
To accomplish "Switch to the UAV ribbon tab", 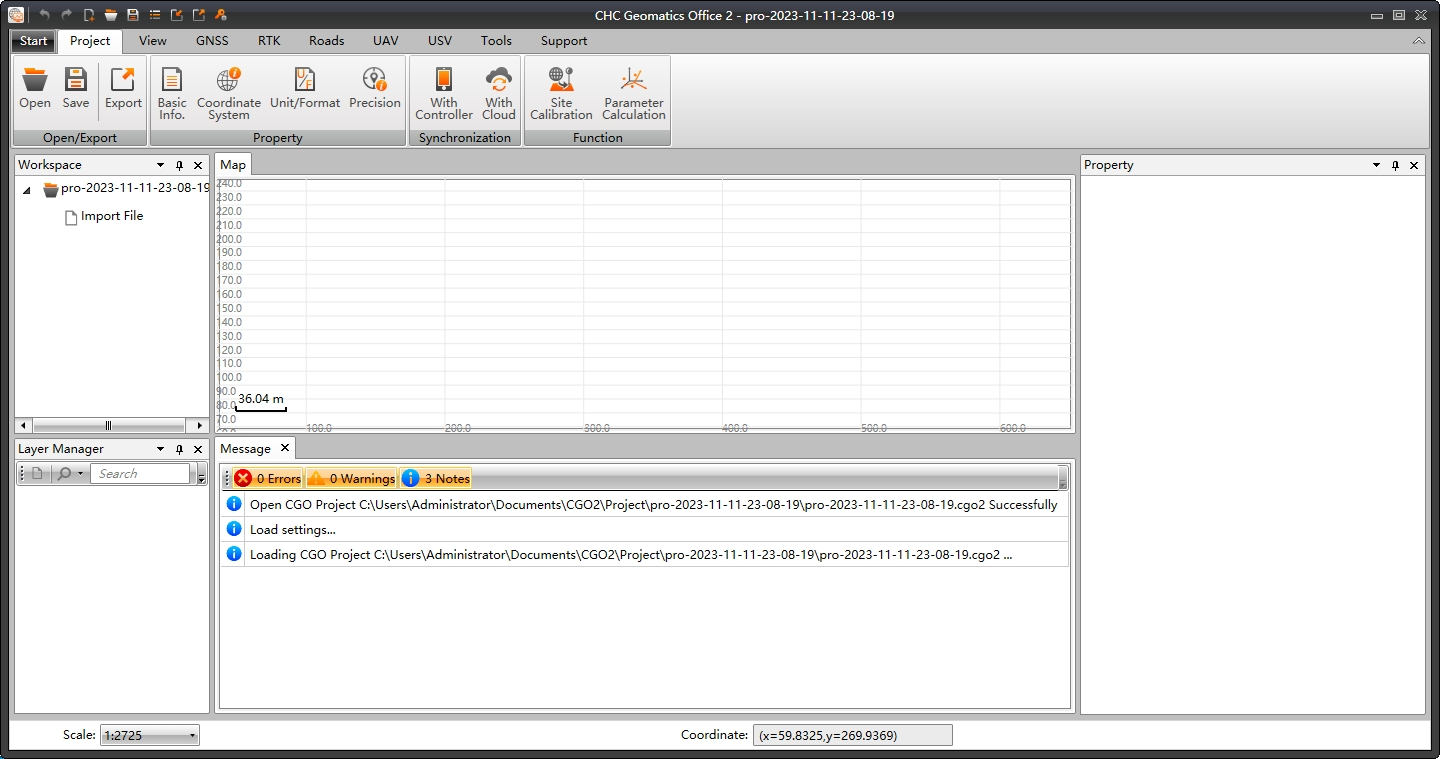I will (385, 41).
